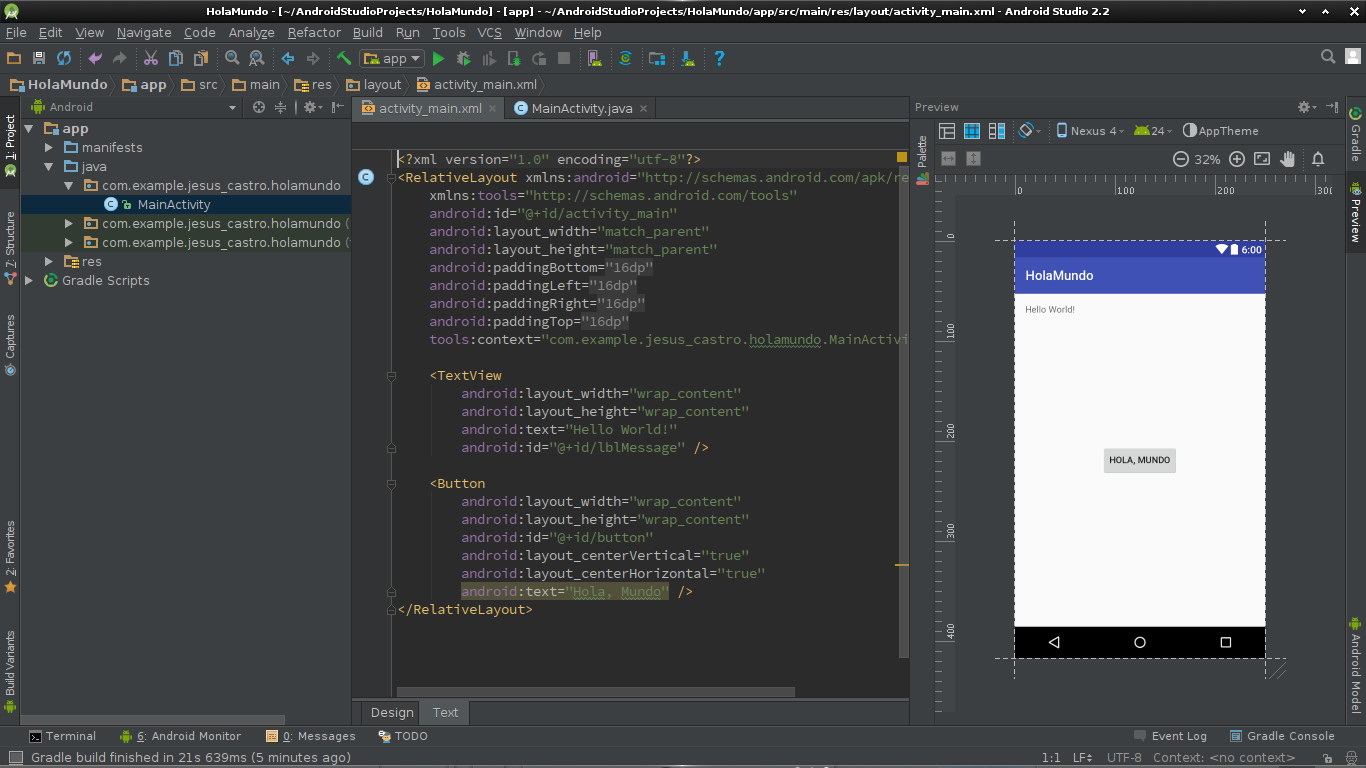Click Scroll from Source target icon
Image resolution: width=1366 pixels, height=768 pixels.
pyautogui.click(x=258, y=107)
